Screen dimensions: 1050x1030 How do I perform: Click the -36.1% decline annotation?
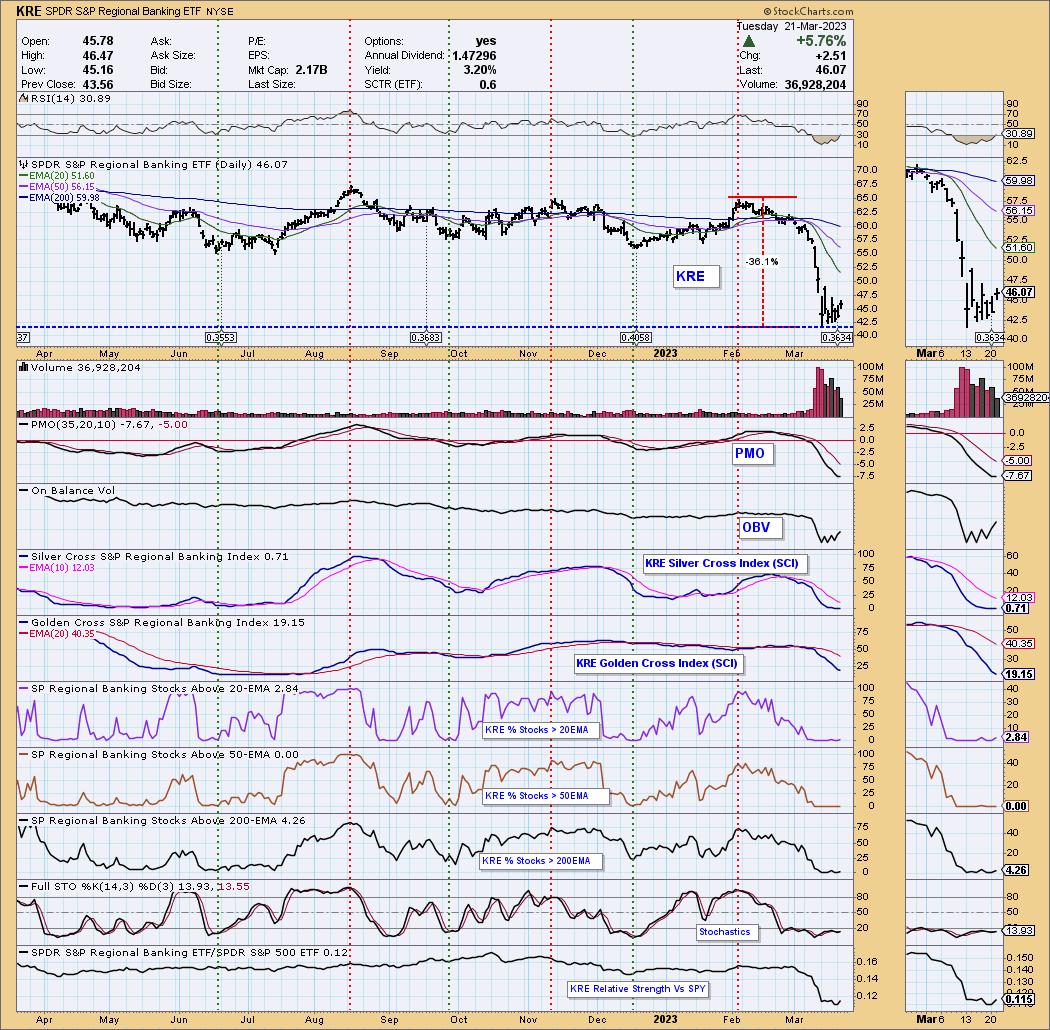[761, 262]
